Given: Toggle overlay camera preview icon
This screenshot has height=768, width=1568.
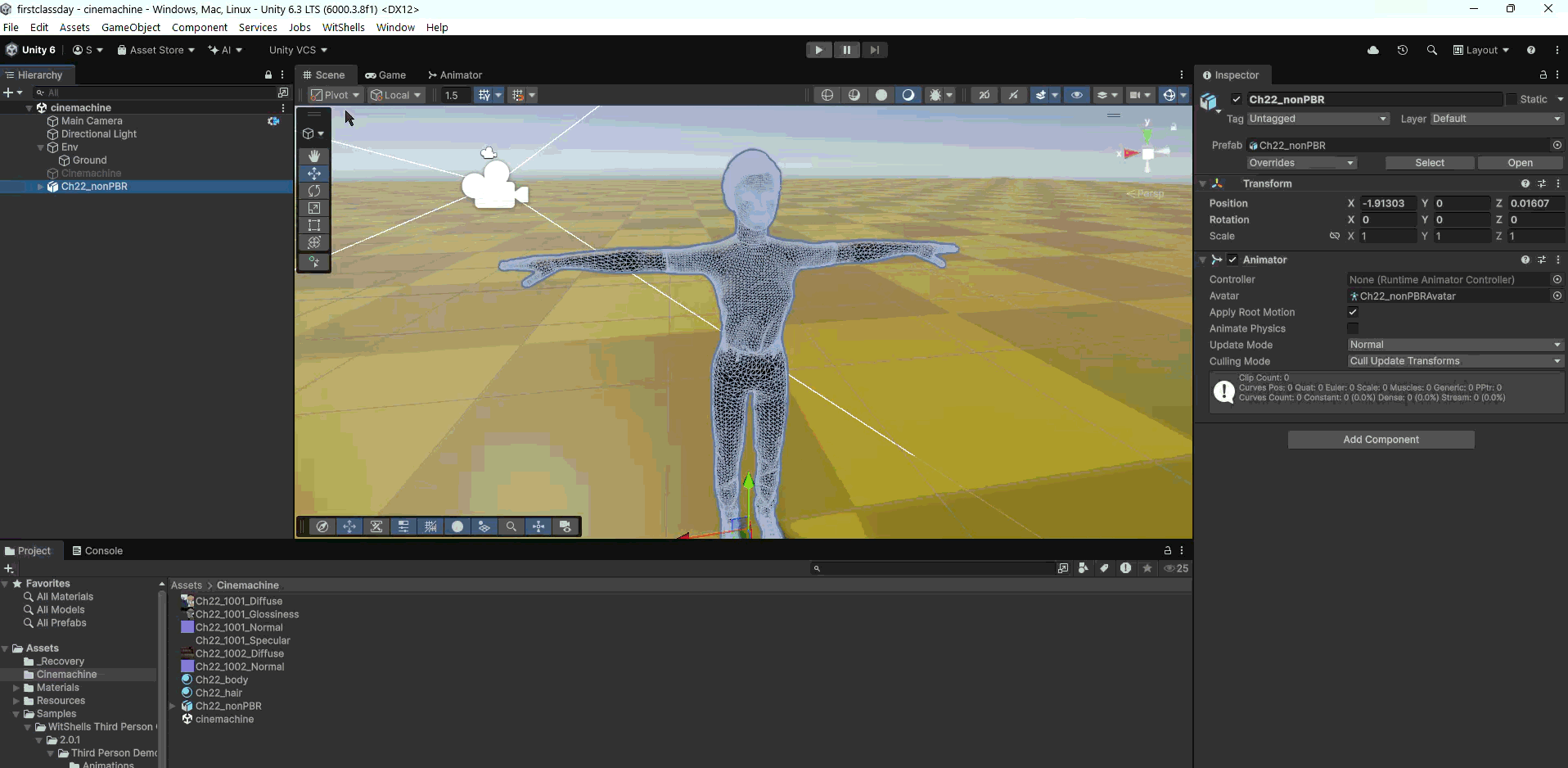Looking at the screenshot, I should point(565,526).
